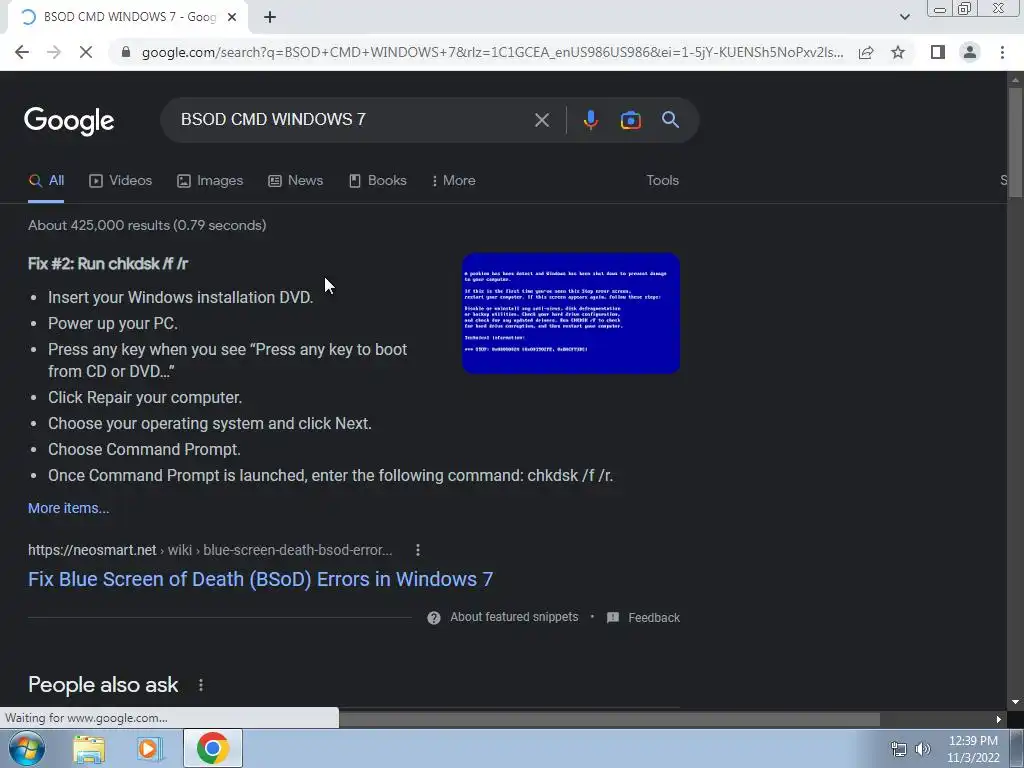This screenshot has width=1024, height=768.
Task: Click the vertical scrollbar thumb
Action: click(x=1015, y=140)
